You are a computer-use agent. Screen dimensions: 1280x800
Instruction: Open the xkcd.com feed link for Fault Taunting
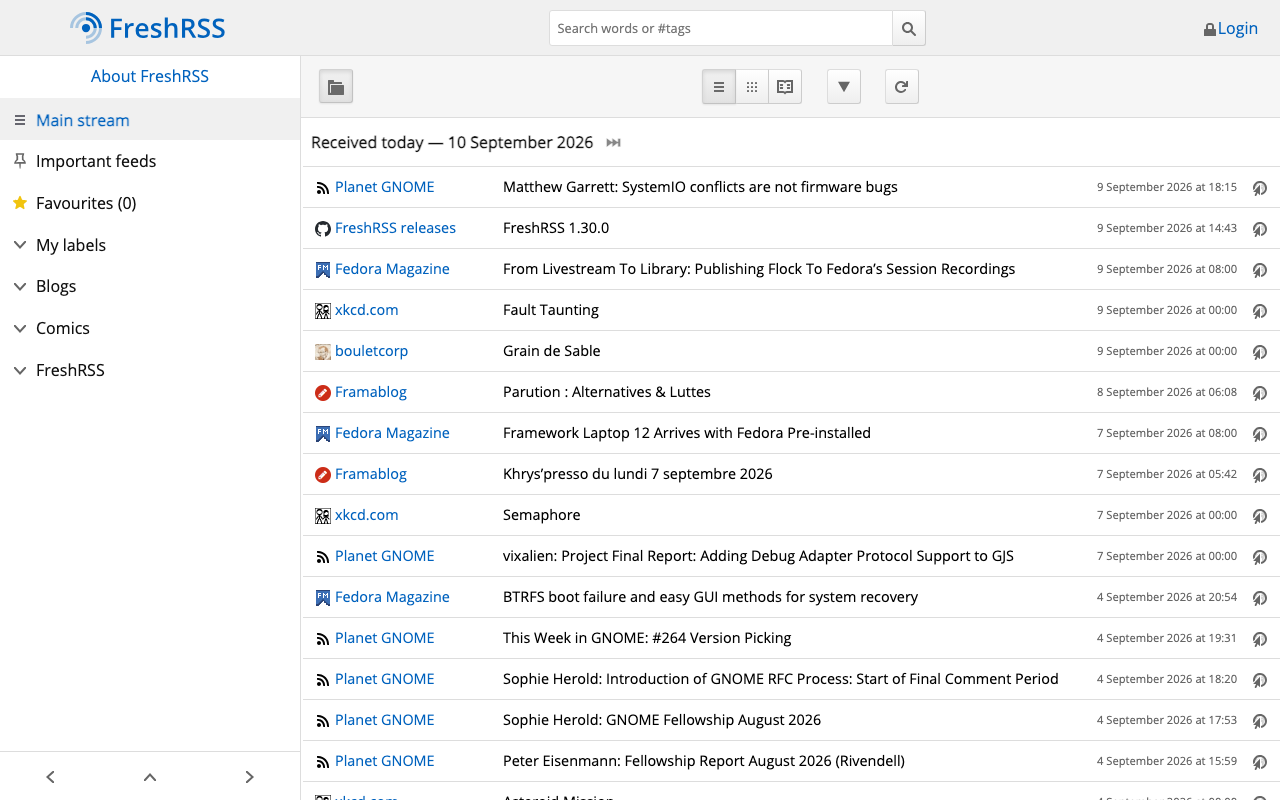tap(366, 310)
